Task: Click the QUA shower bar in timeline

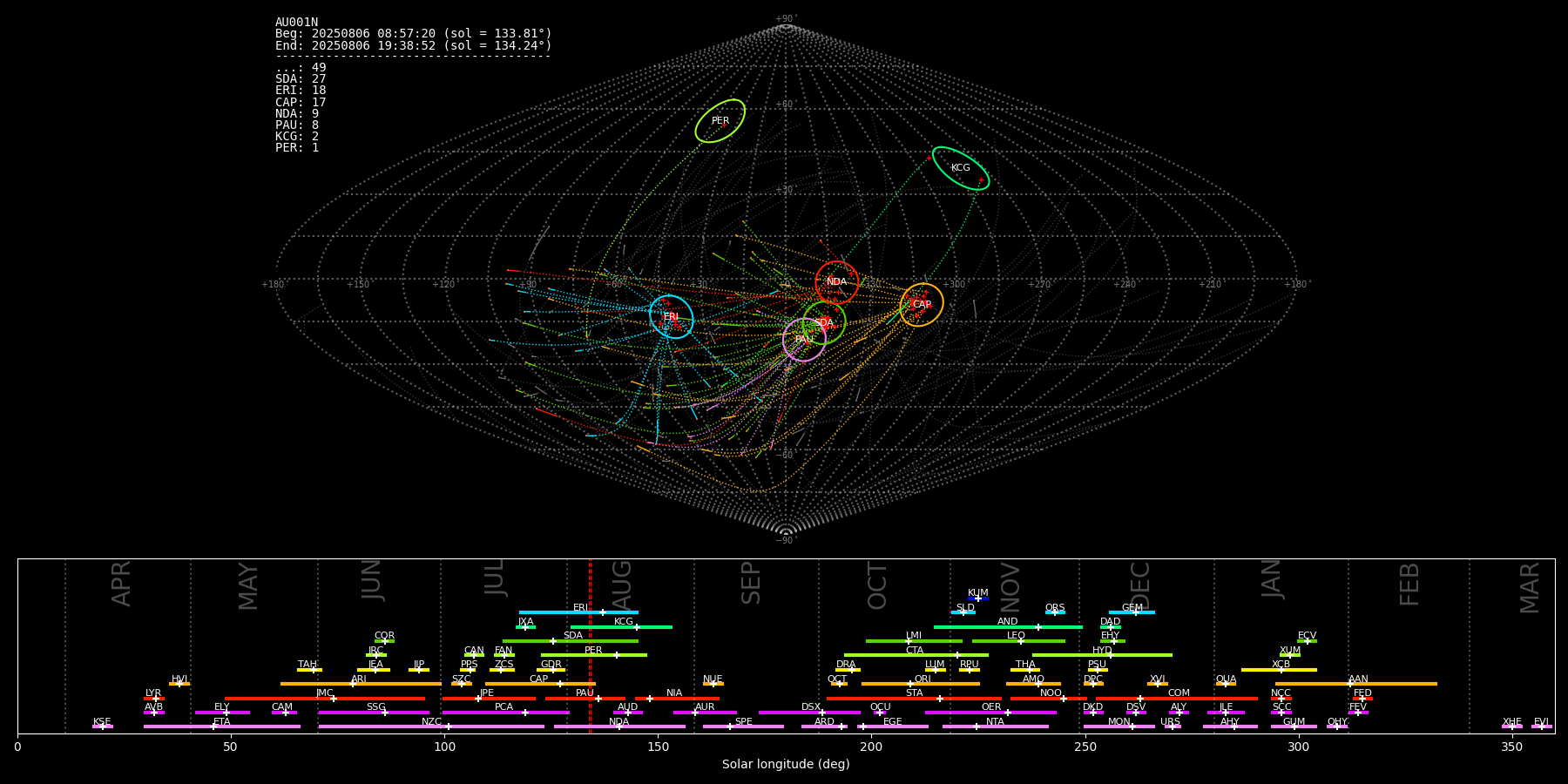Action: 1226,684
